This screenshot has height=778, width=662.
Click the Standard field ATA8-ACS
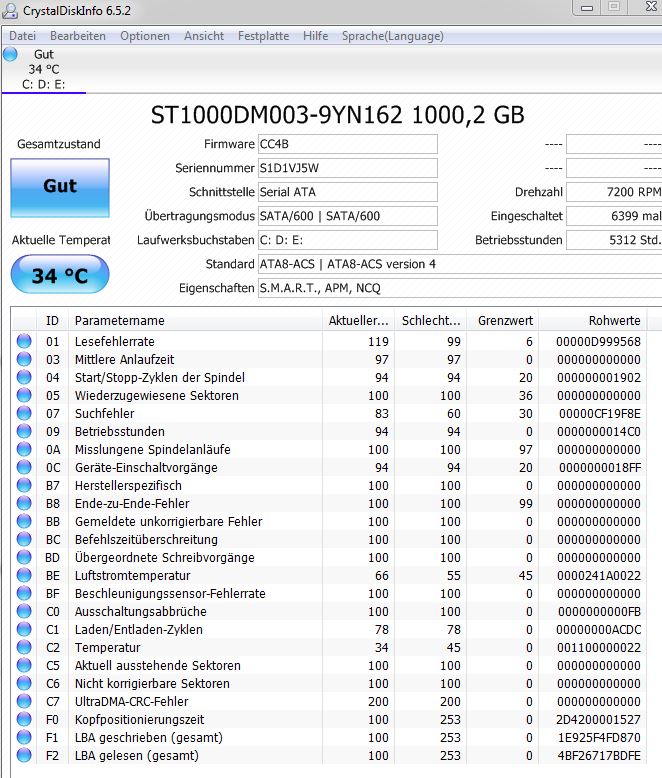coord(460,264)
